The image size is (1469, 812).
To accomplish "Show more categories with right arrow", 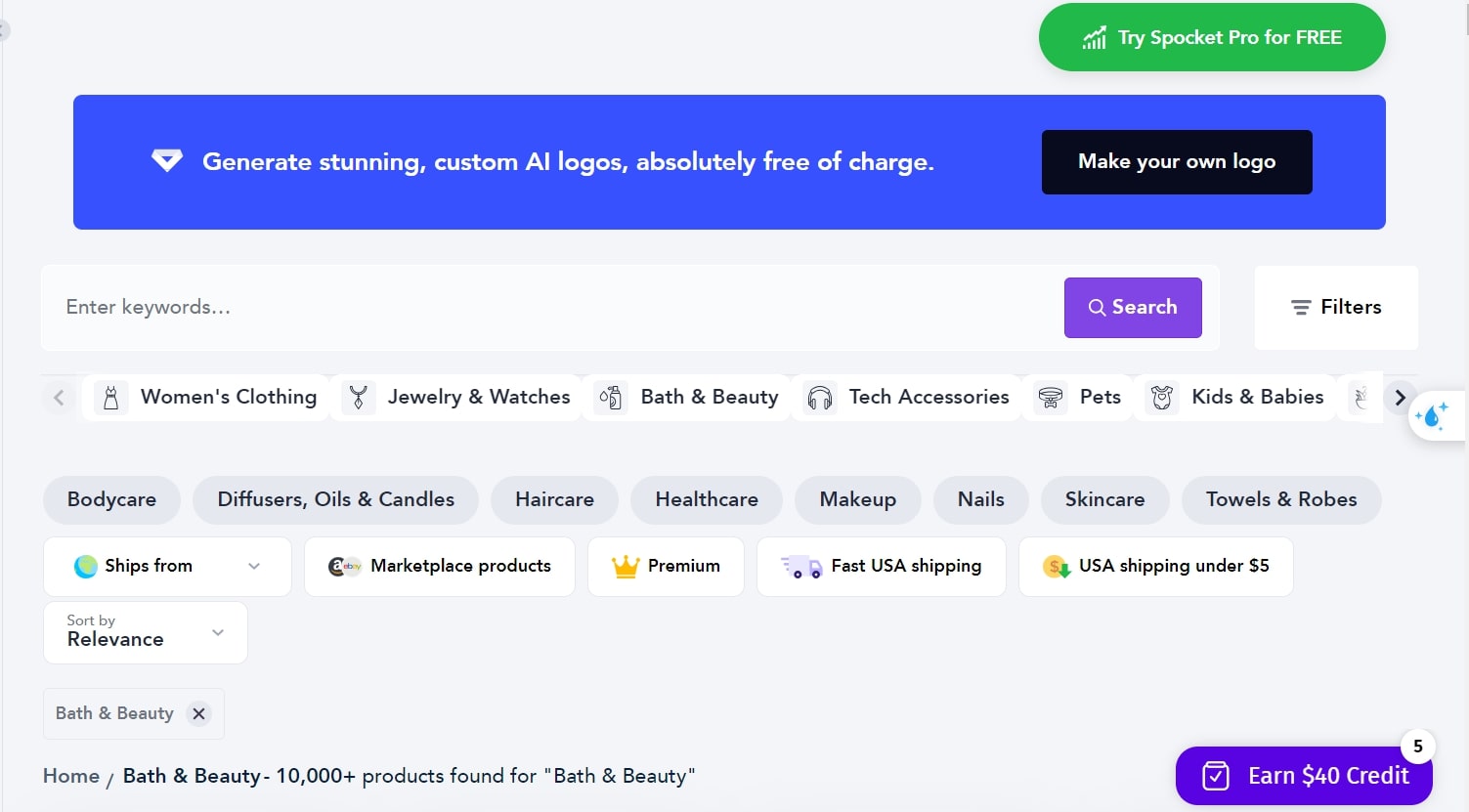I will [x=1400, y=398].
